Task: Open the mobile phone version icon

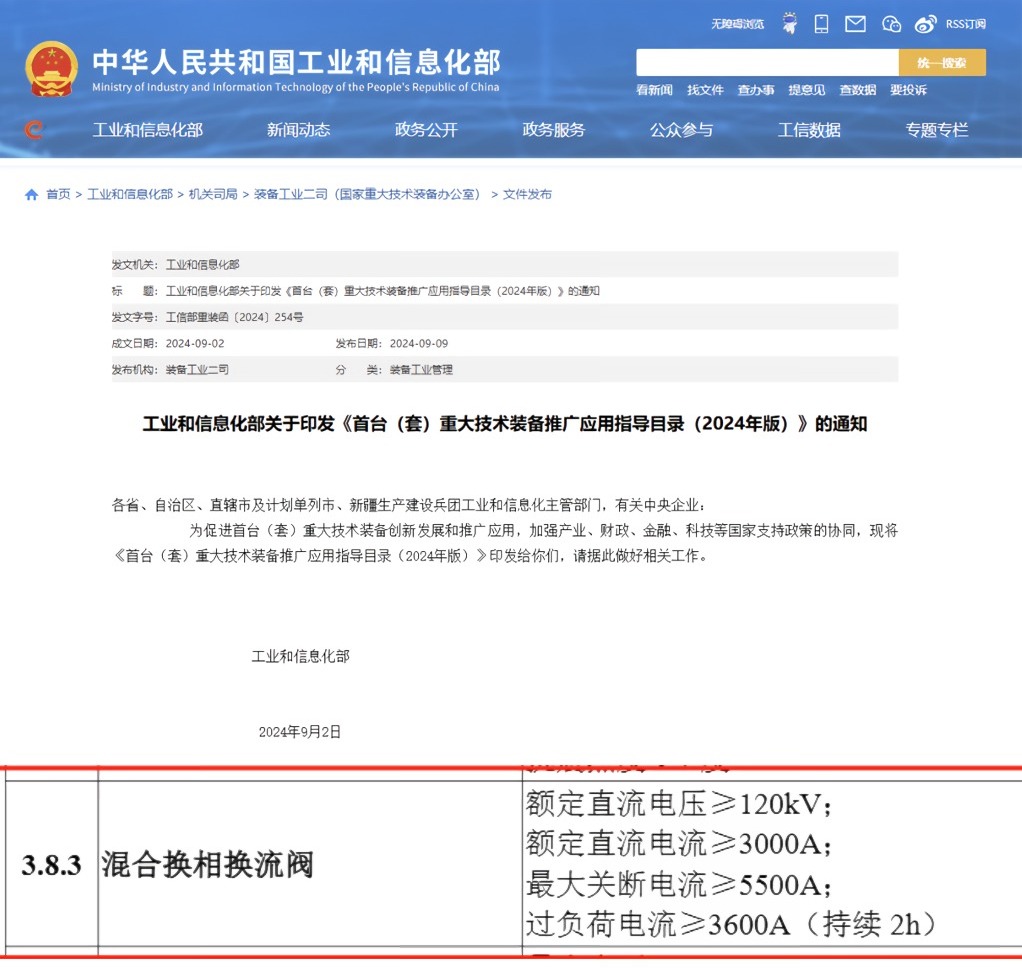Action: click(x=821, y=24)
